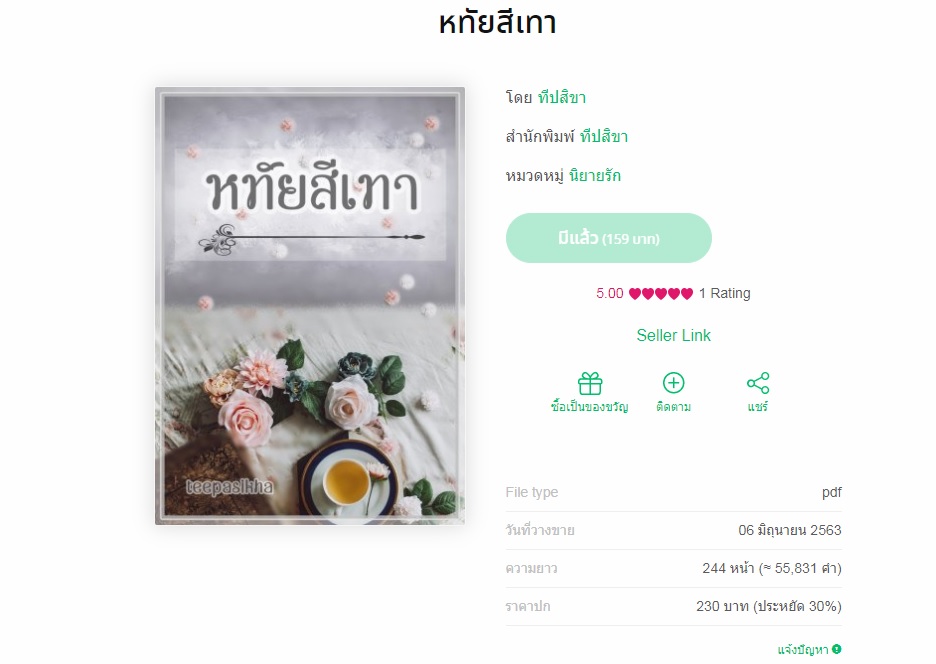Click the gift box icon
This screenshot has height=664, width=936.
pyautogui.click(x=590, y=383)
